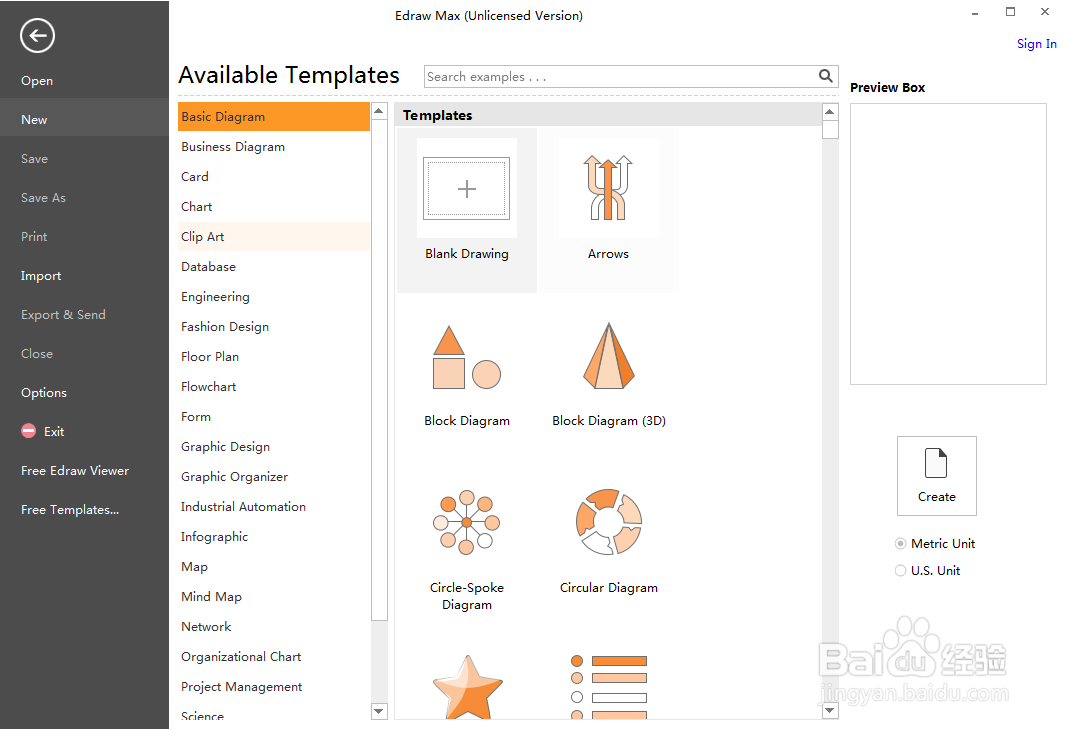This screenshot has height=730, width=1066.
Task: Select Floor Plan category
Action: 274,357
